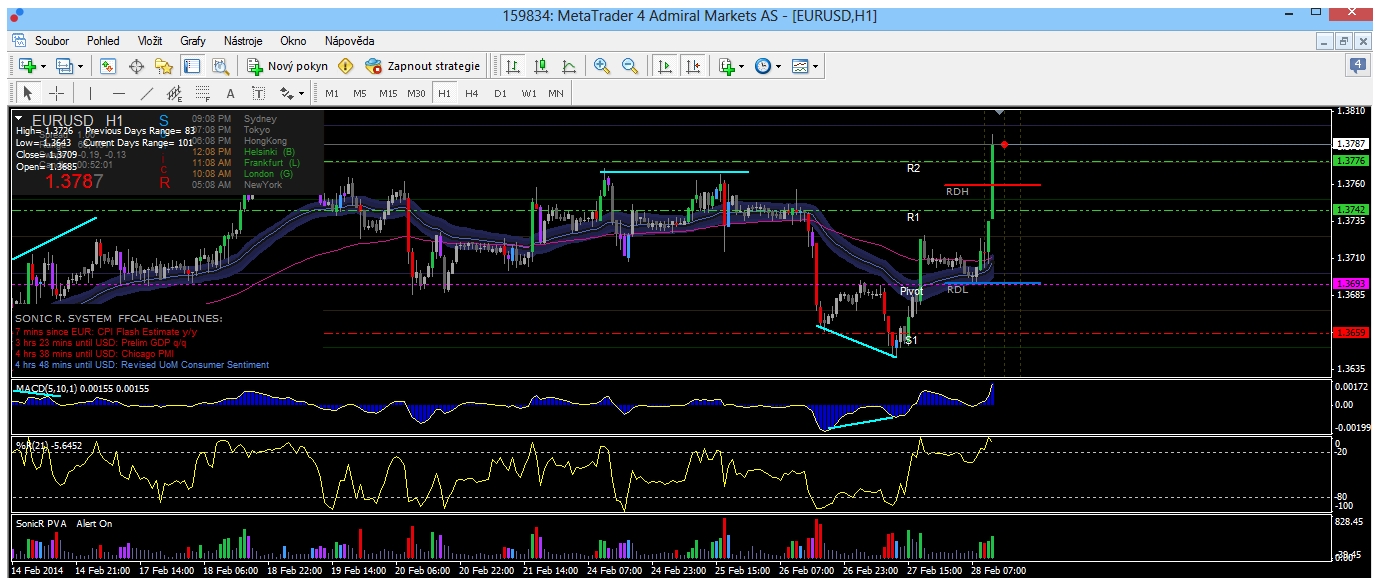Image resolution: width=1381 pixels, height=578 pixels.
Task: Toggle chart shift from right edge
Action: coord(692,66)
